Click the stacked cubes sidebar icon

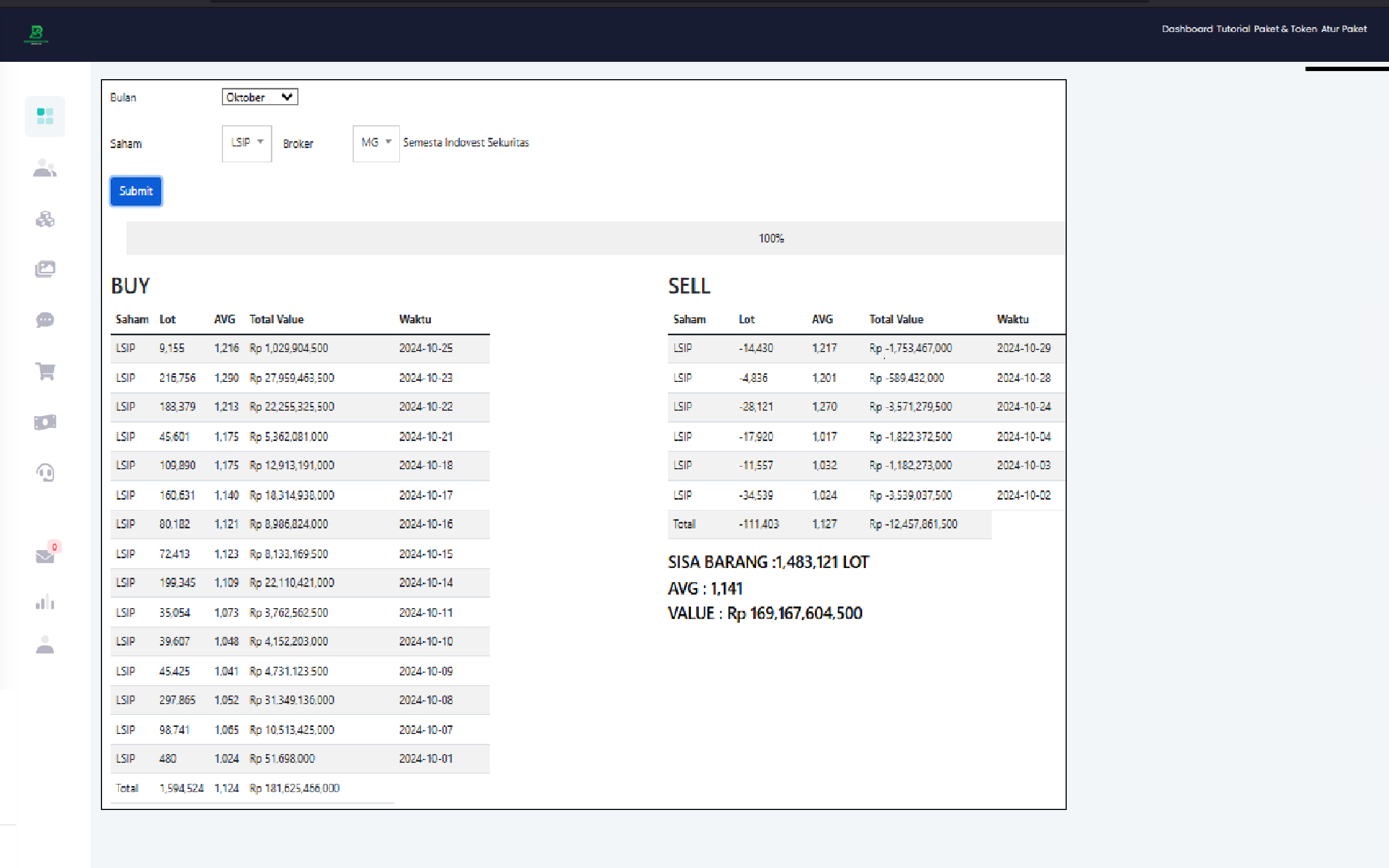point(45,219)
